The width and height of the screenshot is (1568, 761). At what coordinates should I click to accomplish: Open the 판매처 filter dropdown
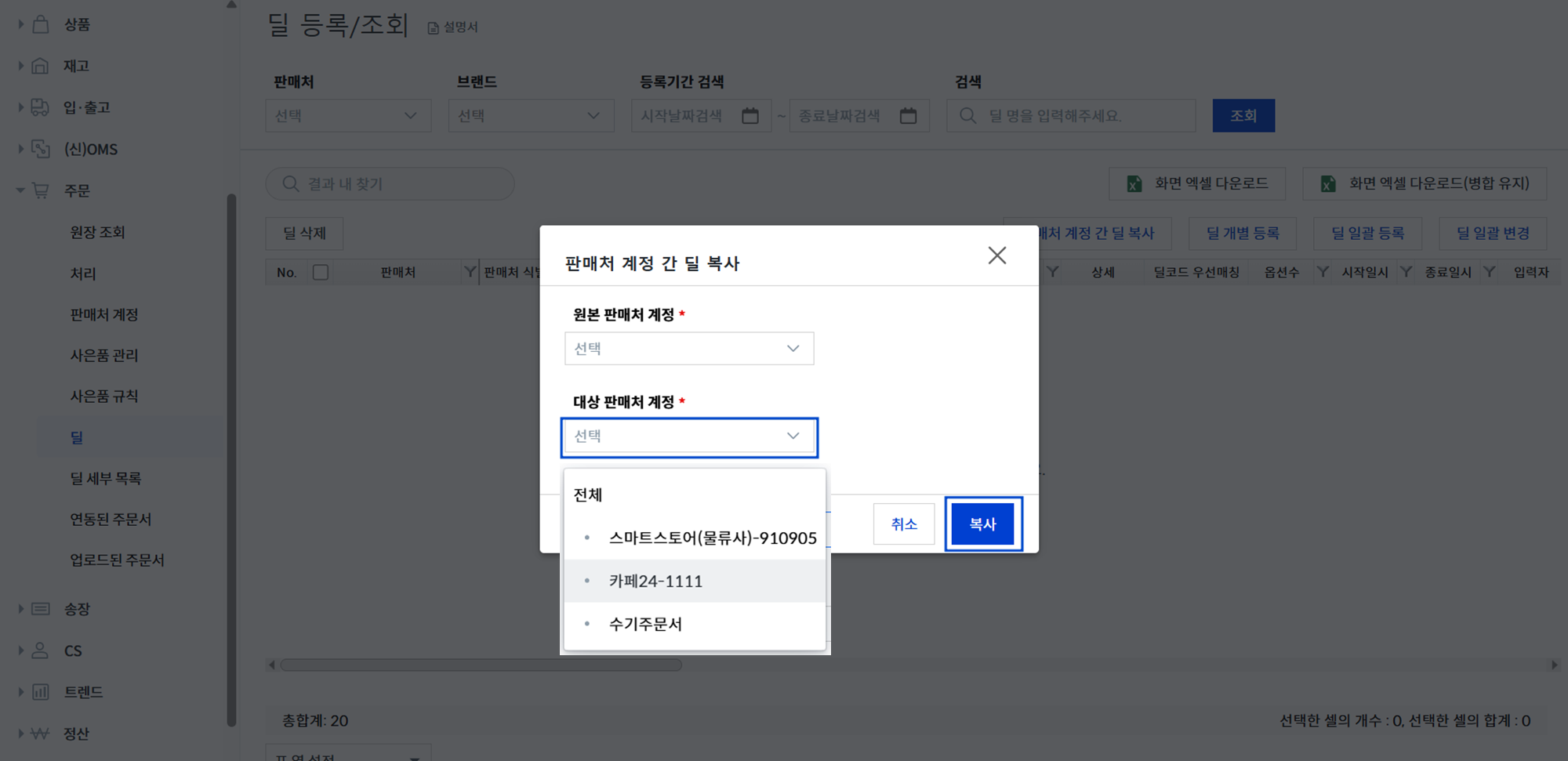(x=348, y=116)
